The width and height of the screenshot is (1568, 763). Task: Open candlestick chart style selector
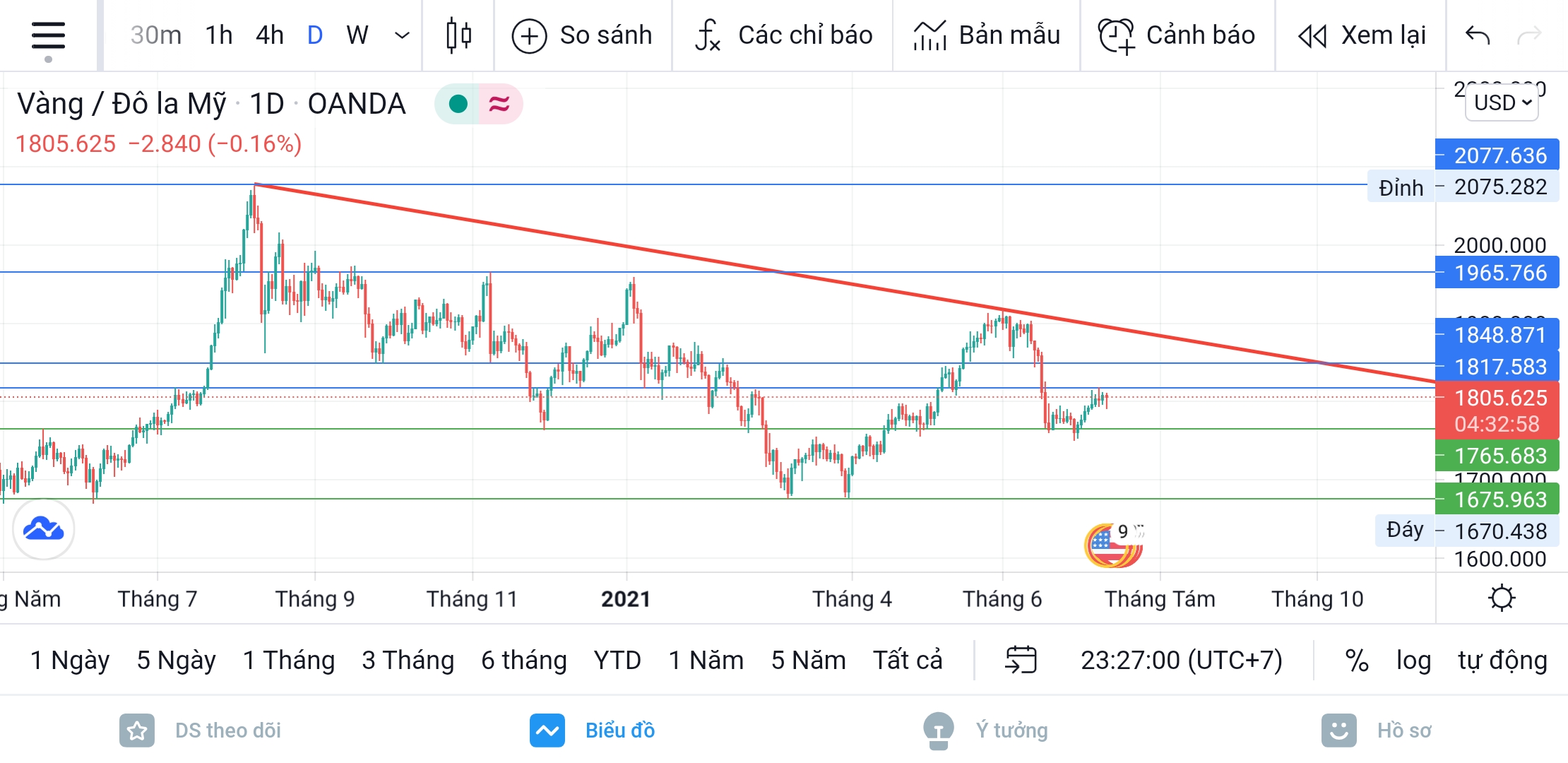click(x=459, y=35)
